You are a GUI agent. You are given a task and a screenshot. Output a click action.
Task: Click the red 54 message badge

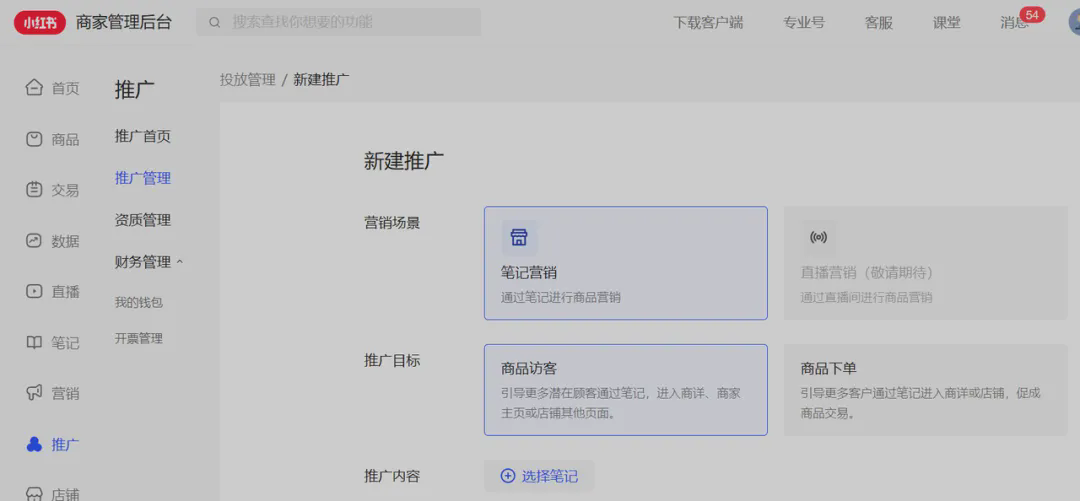coord(1032,14)
